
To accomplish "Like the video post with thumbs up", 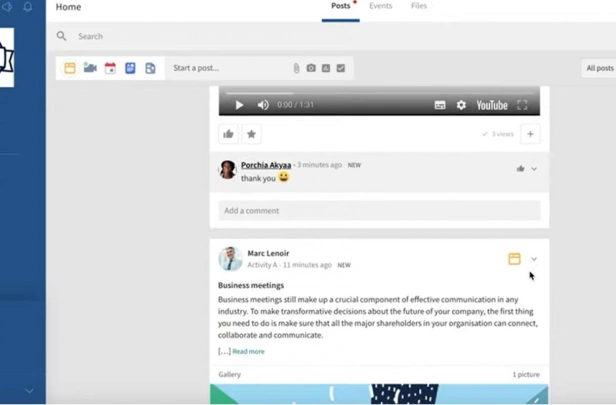I will point(228,134).
